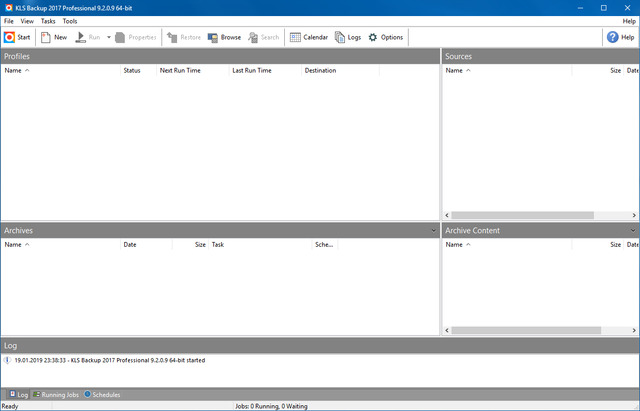Sort archives by Date column header
This screenshot has width=640, height=411.
click(130, 244)
